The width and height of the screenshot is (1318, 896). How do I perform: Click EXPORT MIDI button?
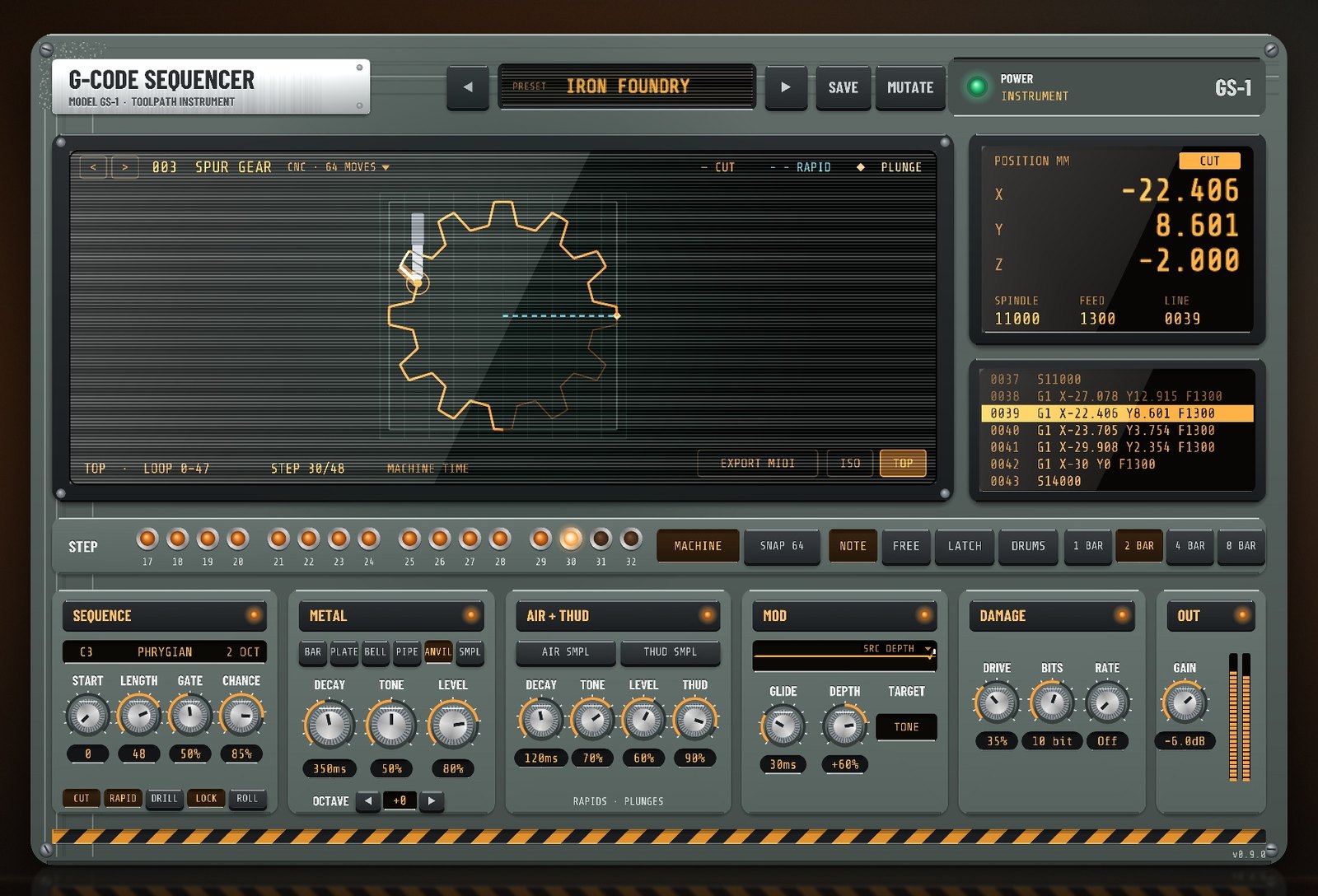pos(758,464)
